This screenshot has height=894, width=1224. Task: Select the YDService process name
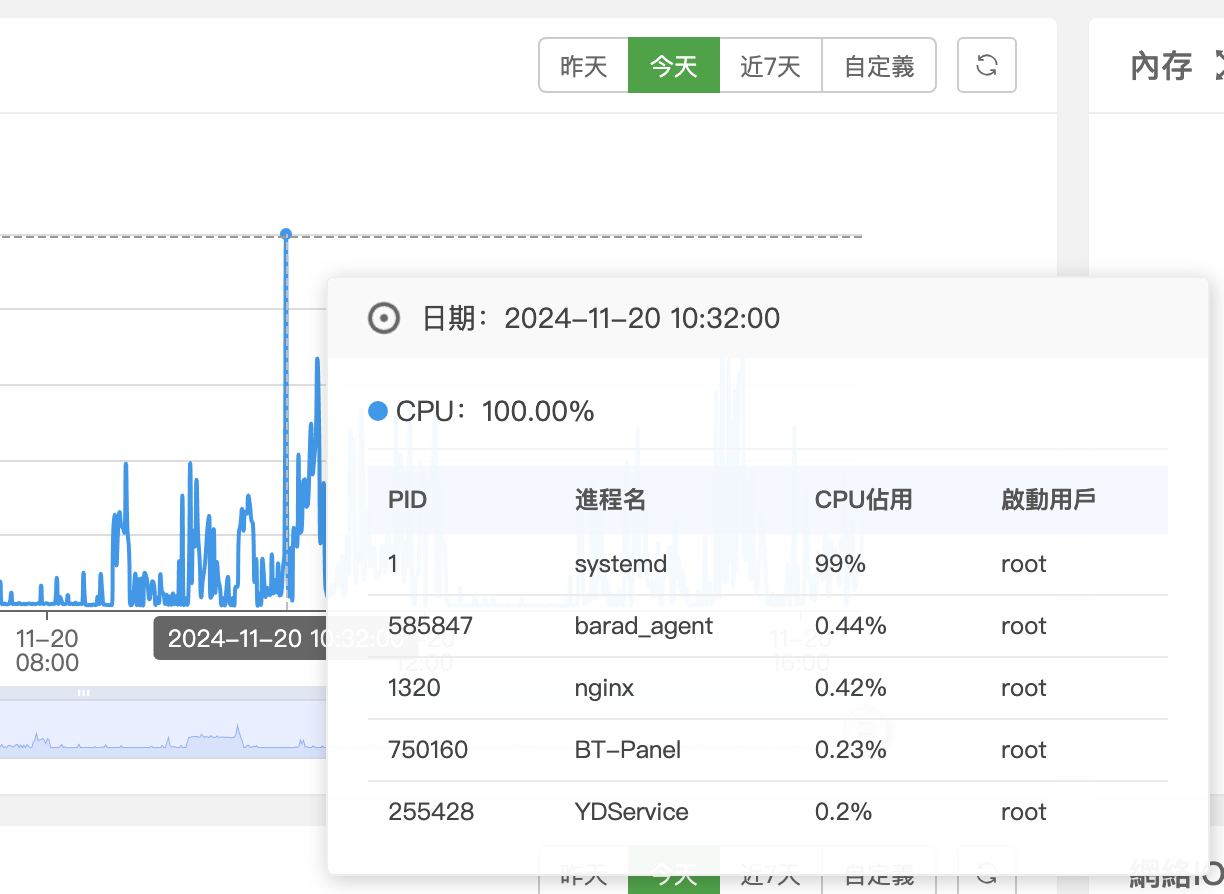[632, 812]
